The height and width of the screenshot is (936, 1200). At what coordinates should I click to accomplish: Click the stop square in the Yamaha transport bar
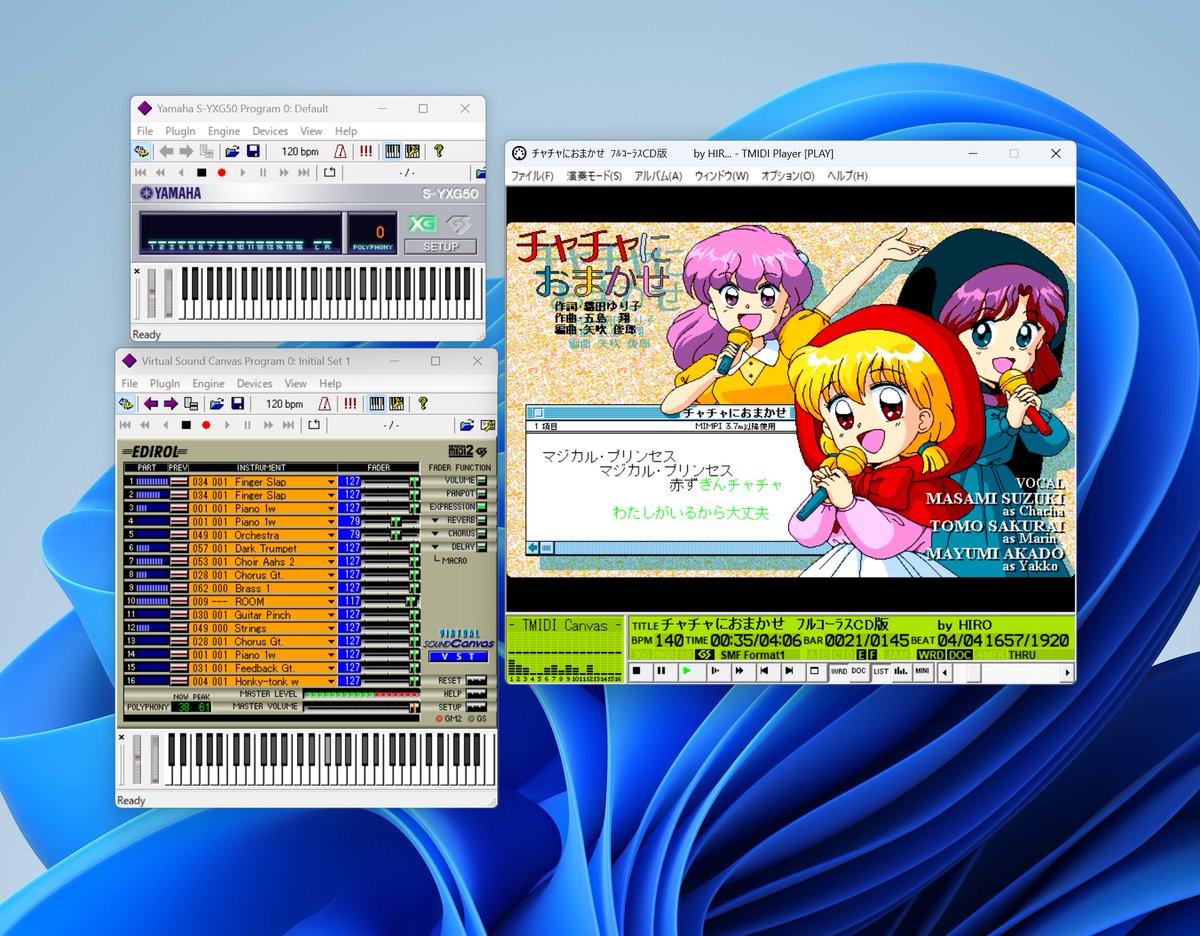[201, 172]
